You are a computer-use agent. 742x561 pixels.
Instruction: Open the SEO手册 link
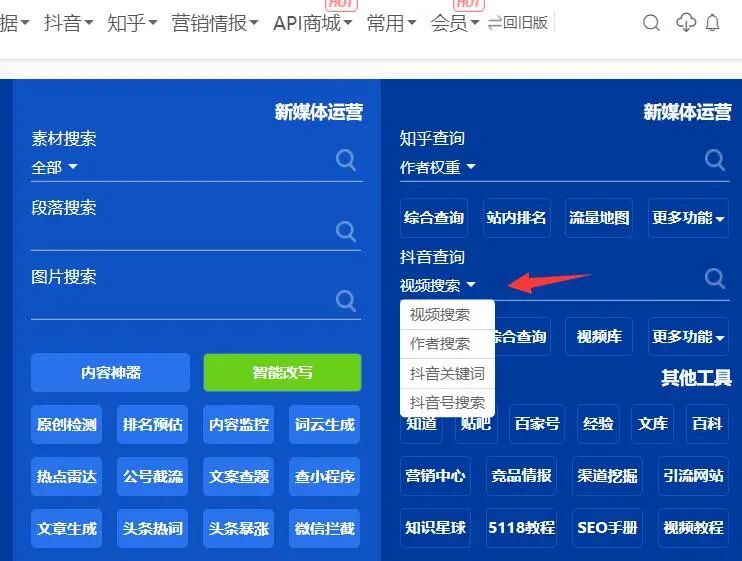click(x=607, y=528)
